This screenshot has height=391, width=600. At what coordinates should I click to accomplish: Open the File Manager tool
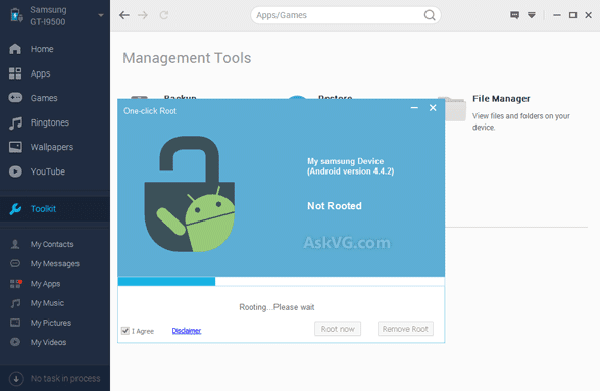[x=501, y=99]
